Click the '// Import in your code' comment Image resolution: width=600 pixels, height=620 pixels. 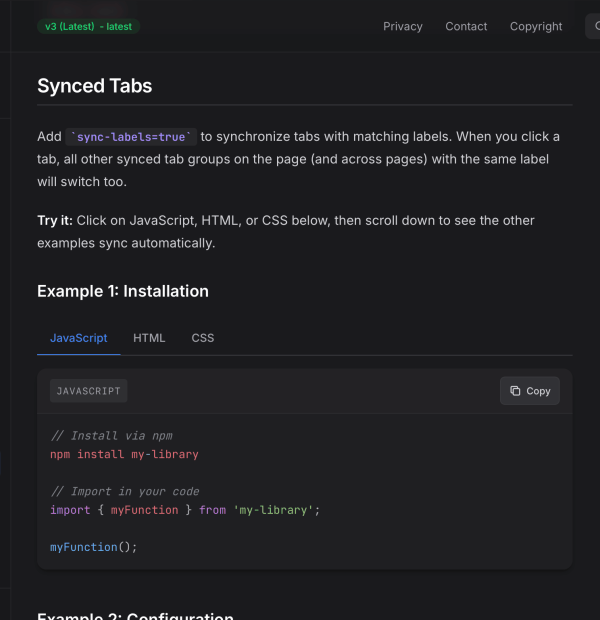tap(124, 491)
